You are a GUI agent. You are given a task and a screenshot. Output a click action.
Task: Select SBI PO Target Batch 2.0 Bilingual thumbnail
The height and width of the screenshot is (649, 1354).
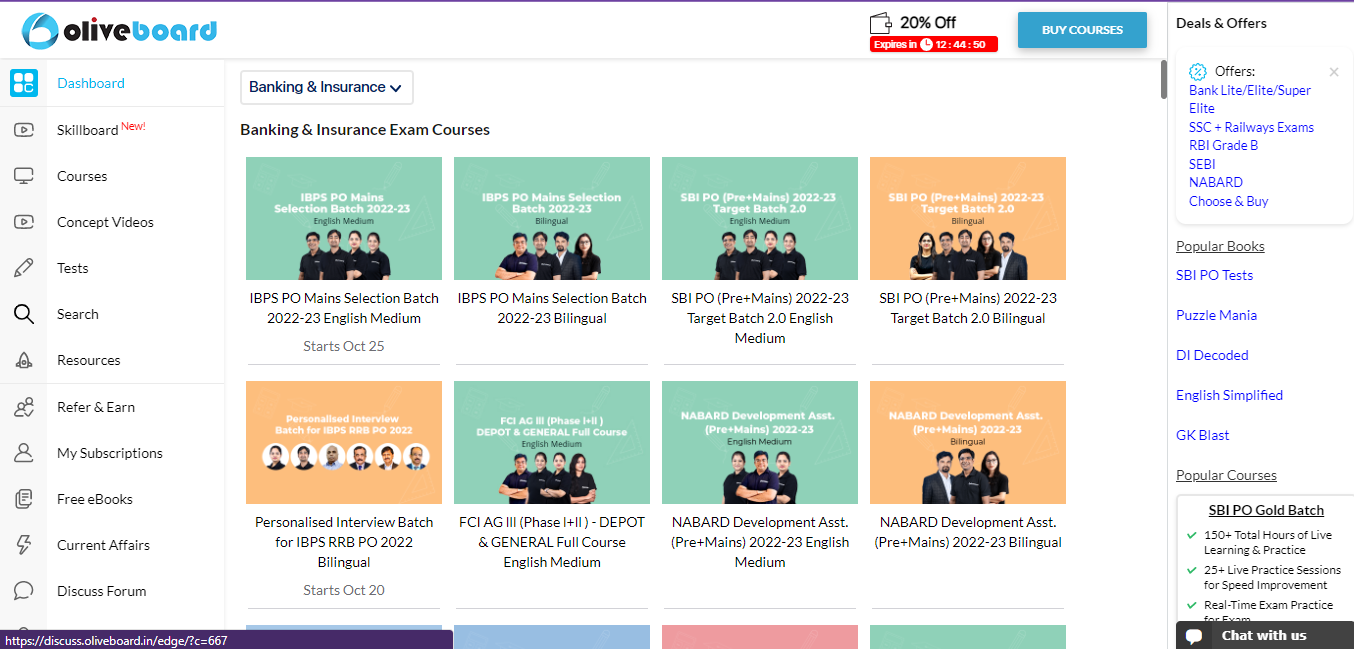pos(968,218)
